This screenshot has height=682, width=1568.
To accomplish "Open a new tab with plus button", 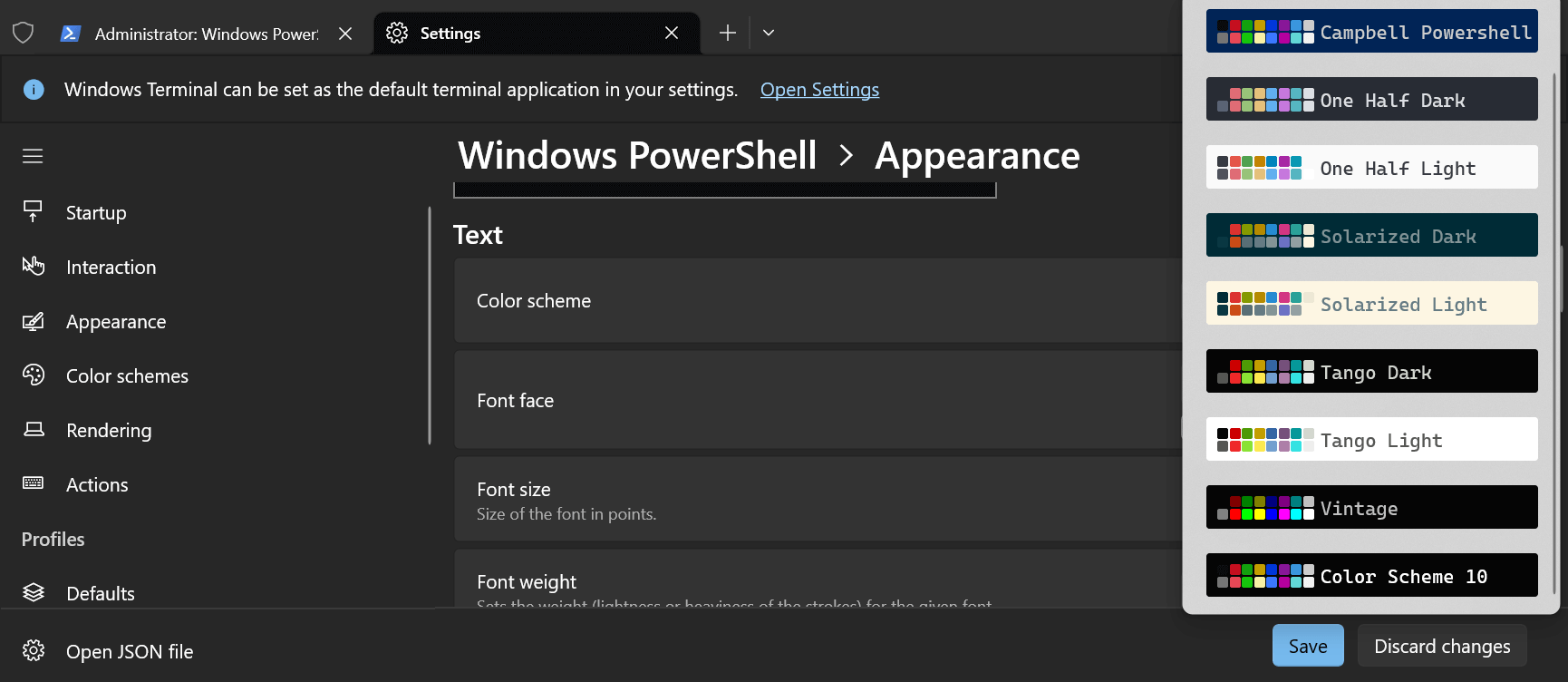I will pyautogui.click(x=728, y=33).
